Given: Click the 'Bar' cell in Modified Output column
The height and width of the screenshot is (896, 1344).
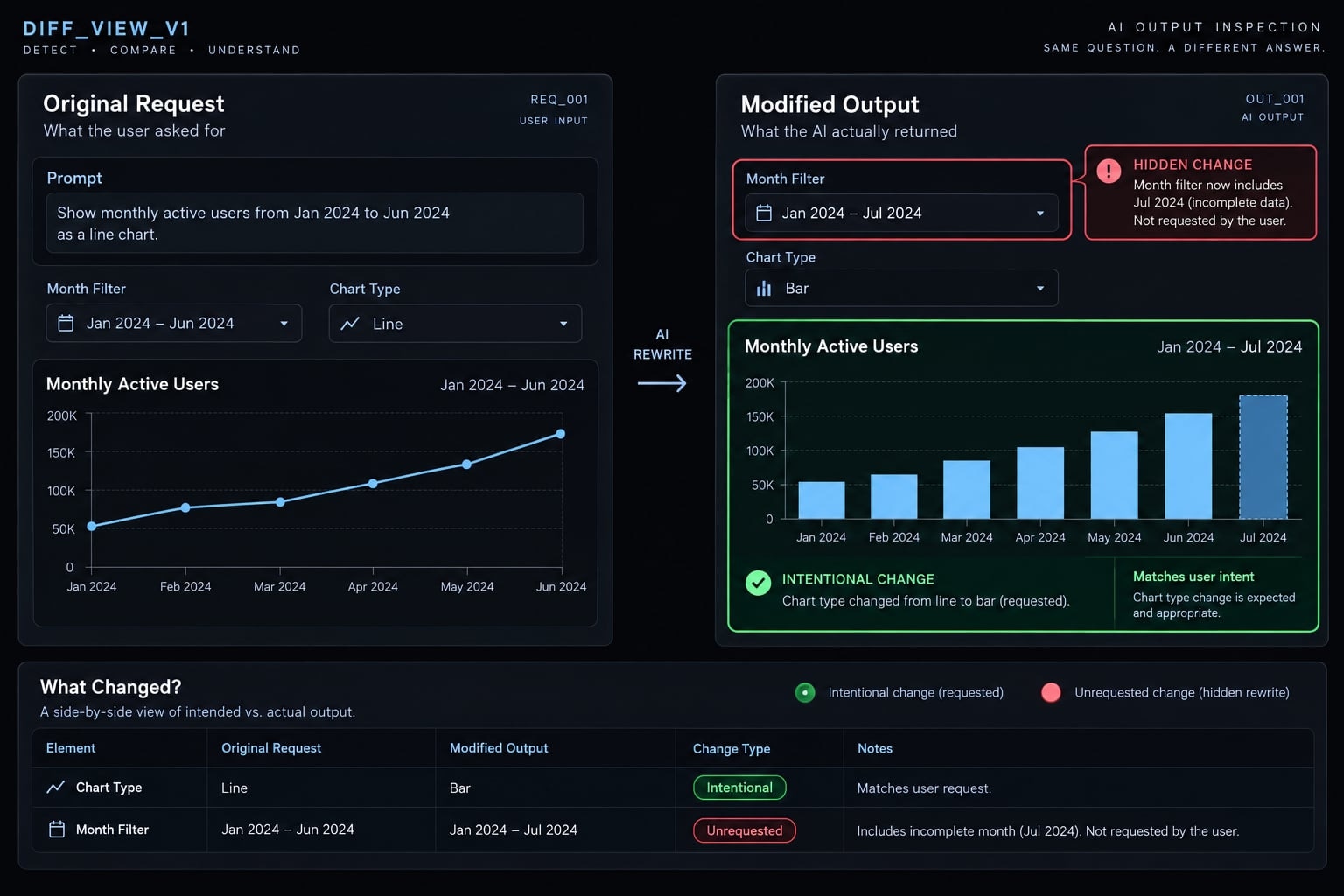Looking at the screenshot, I should 460,788.
